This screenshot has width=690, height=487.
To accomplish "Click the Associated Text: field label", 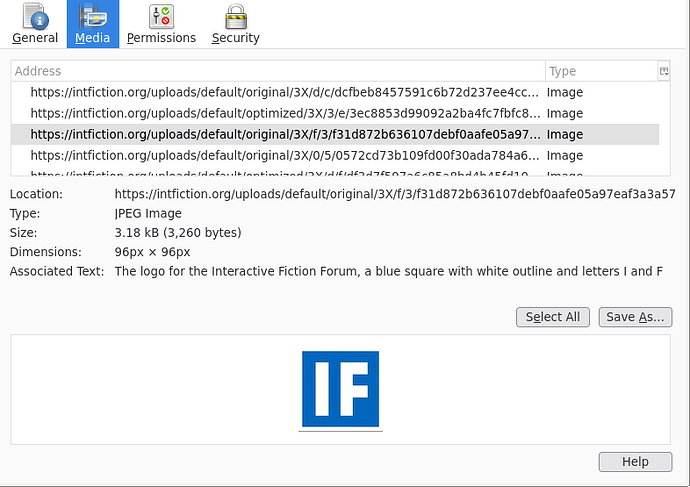I will coord(57,271).
